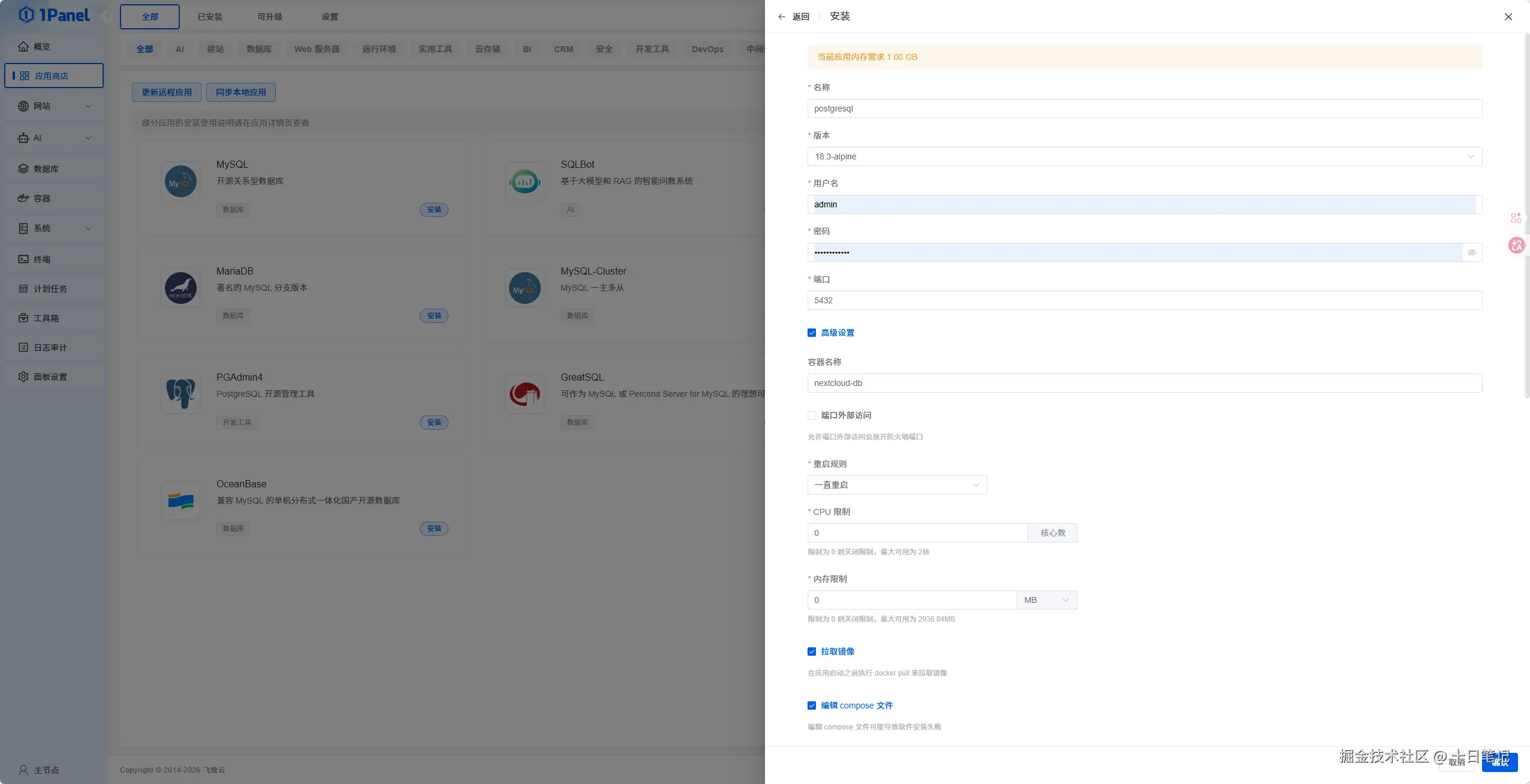The image size is (1530, 784).
Task: Click the 容器名称 nextcloud-db input field
Action: tap(1144, 383)
